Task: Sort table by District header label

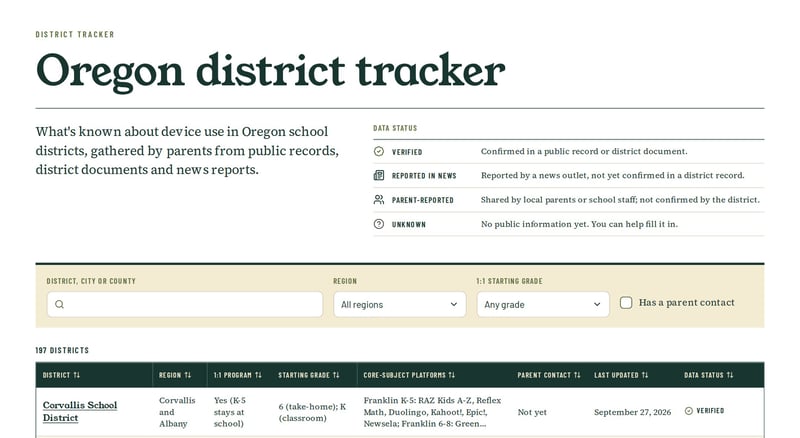Action: pyautogui.click(x=56, y=375)
